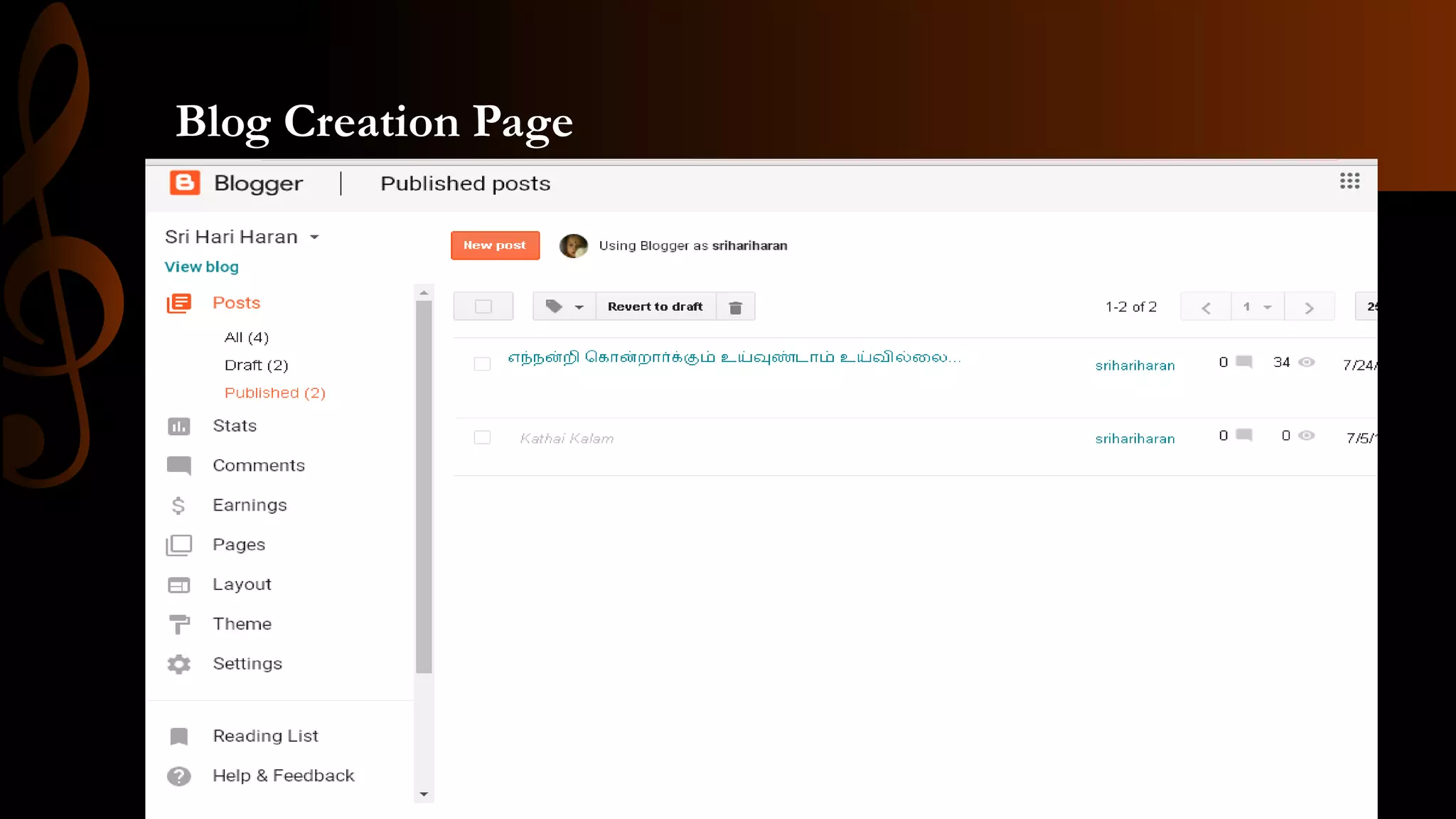Click the Comments speech bubble icon

tap(179, 466)
